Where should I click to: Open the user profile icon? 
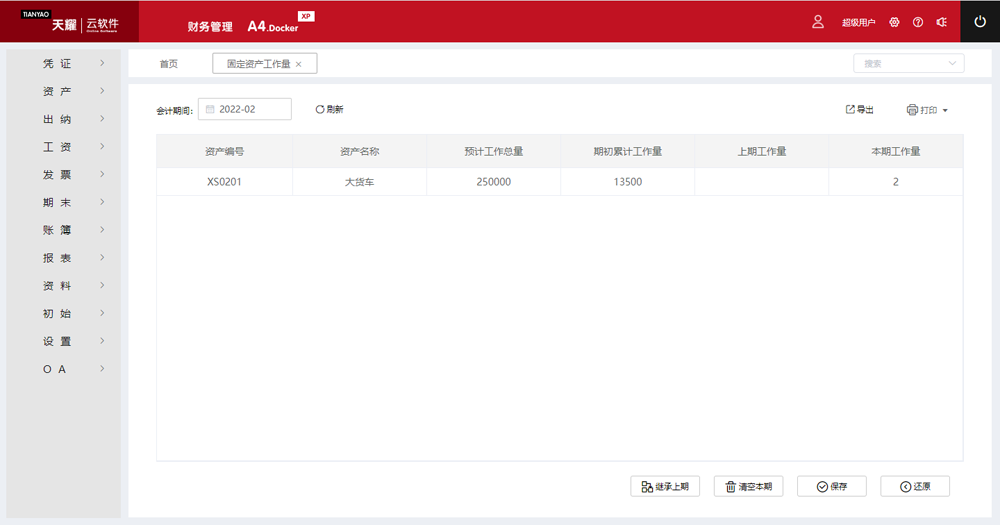click(818, 21)
